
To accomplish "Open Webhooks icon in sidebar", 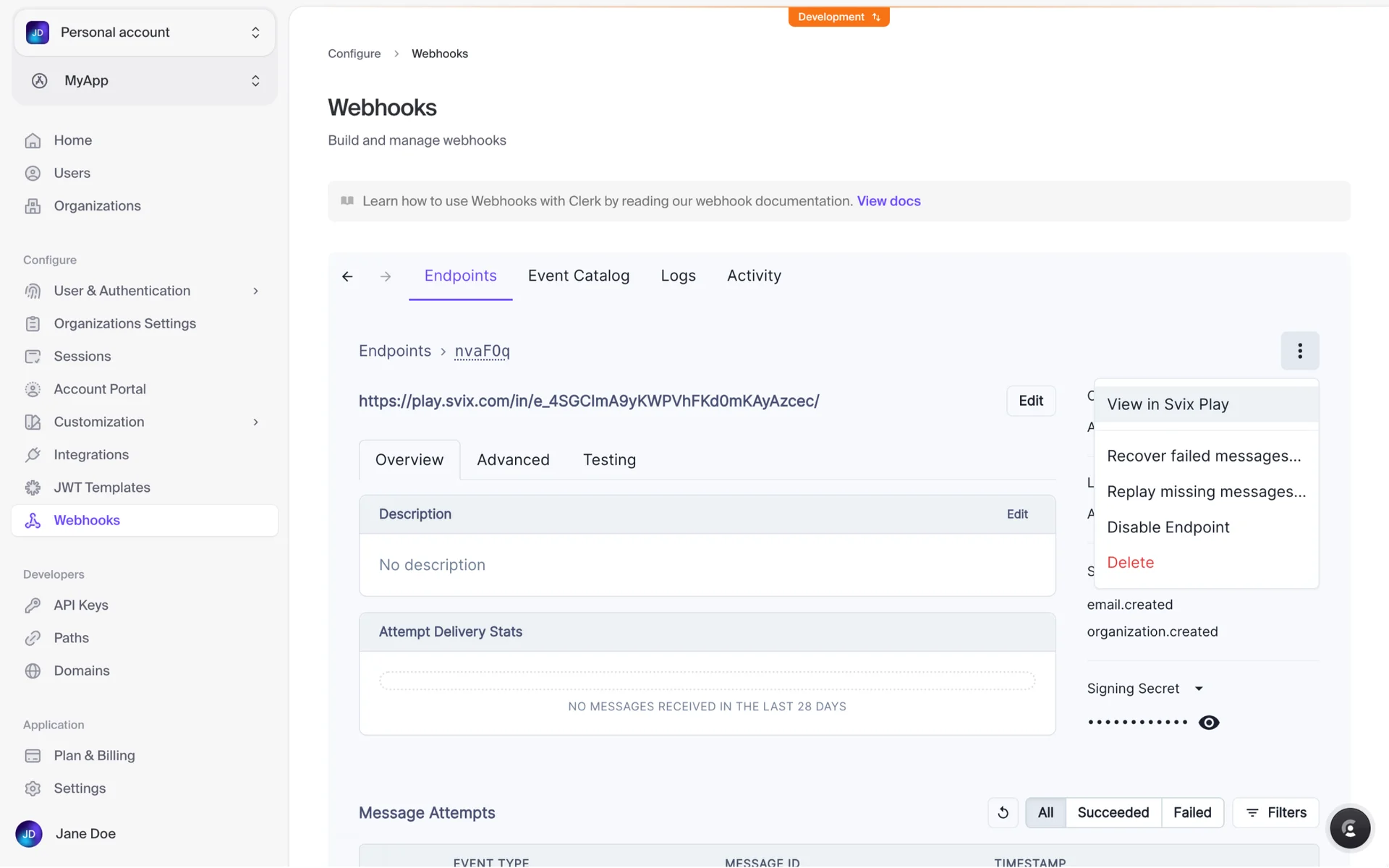I will tap(33, 520).
